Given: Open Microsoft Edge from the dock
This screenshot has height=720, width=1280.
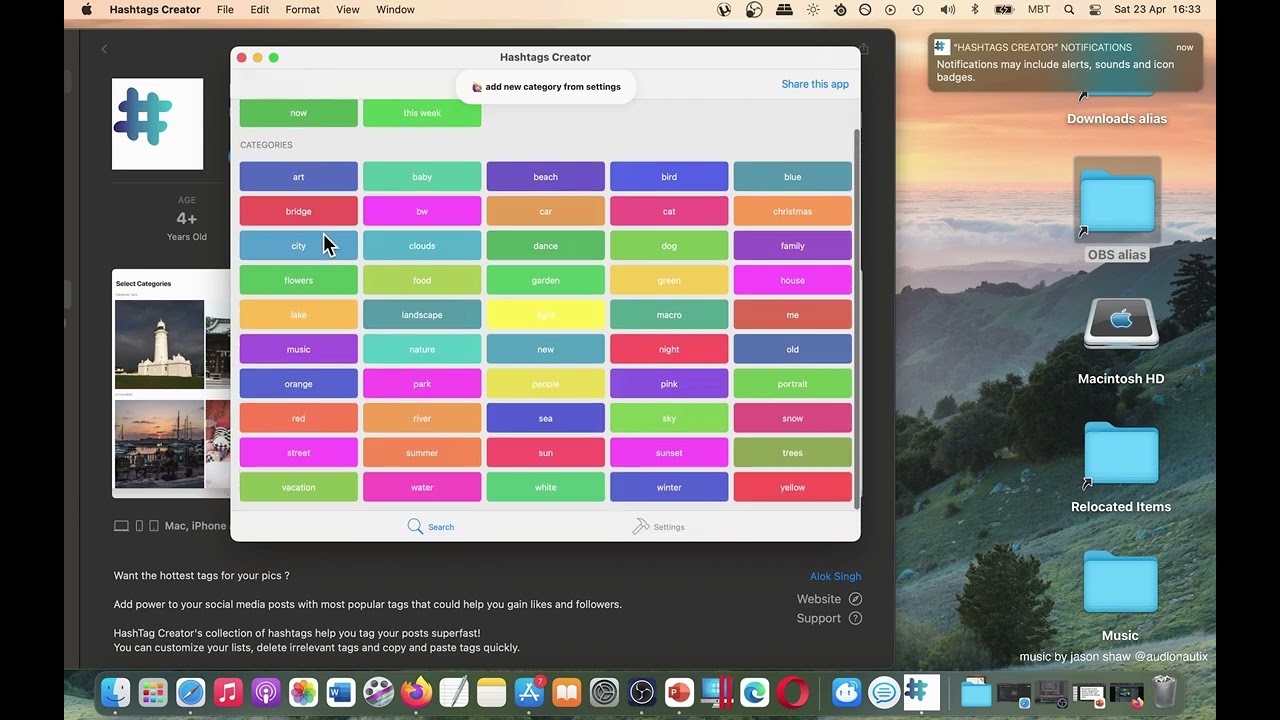Looking at the screenshot, I should tap(754, 692).
